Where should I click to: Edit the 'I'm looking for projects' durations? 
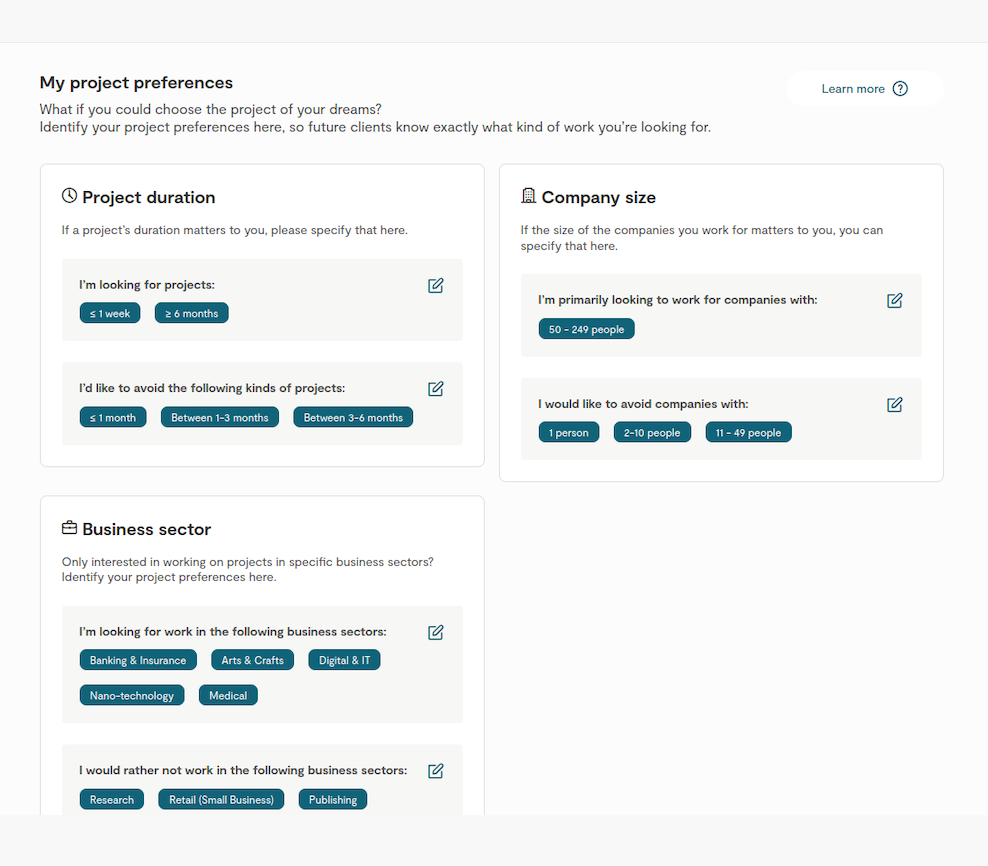pos(435,286)
